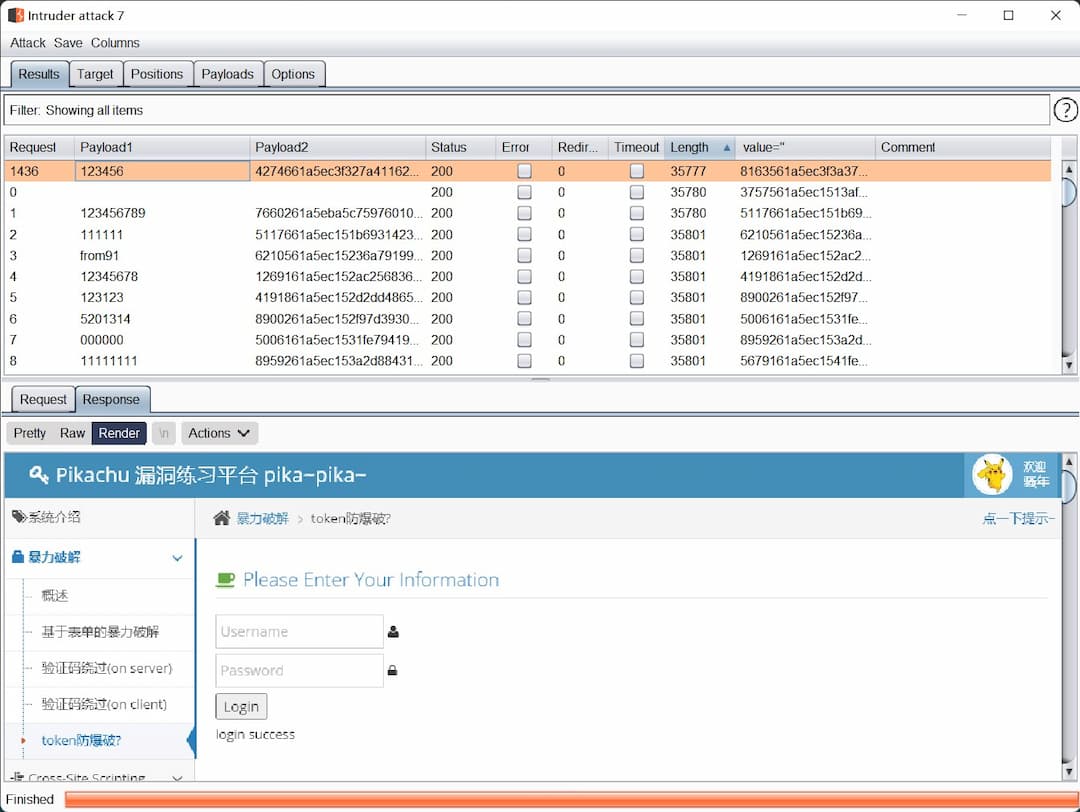
Task: Collapse the 暴力破解 sidebar section
Action: click(177, 558)
